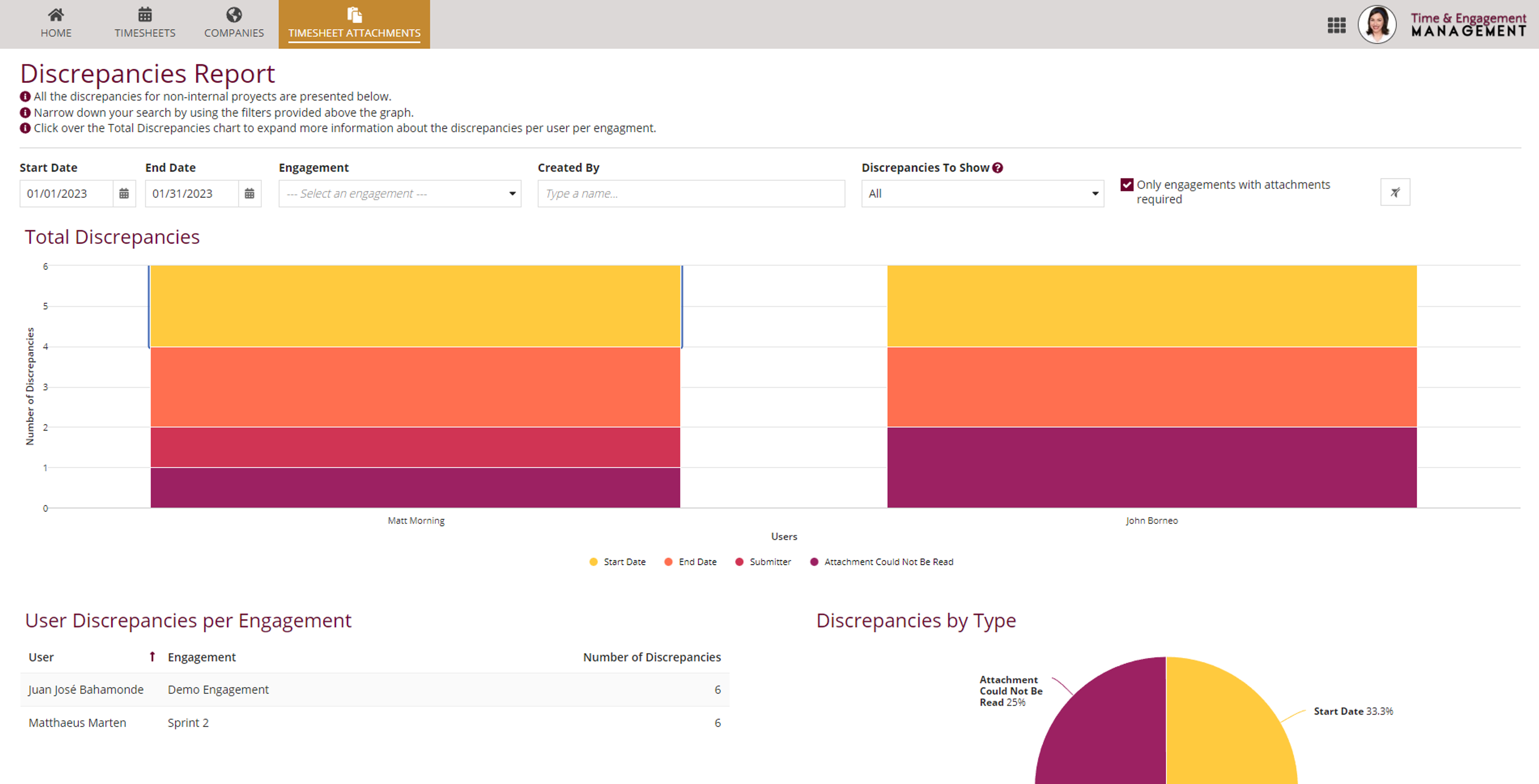This screenshot has width=1539, height=784.
Task: Click the John Borneo axis label
Action: tap(1152, 521)
